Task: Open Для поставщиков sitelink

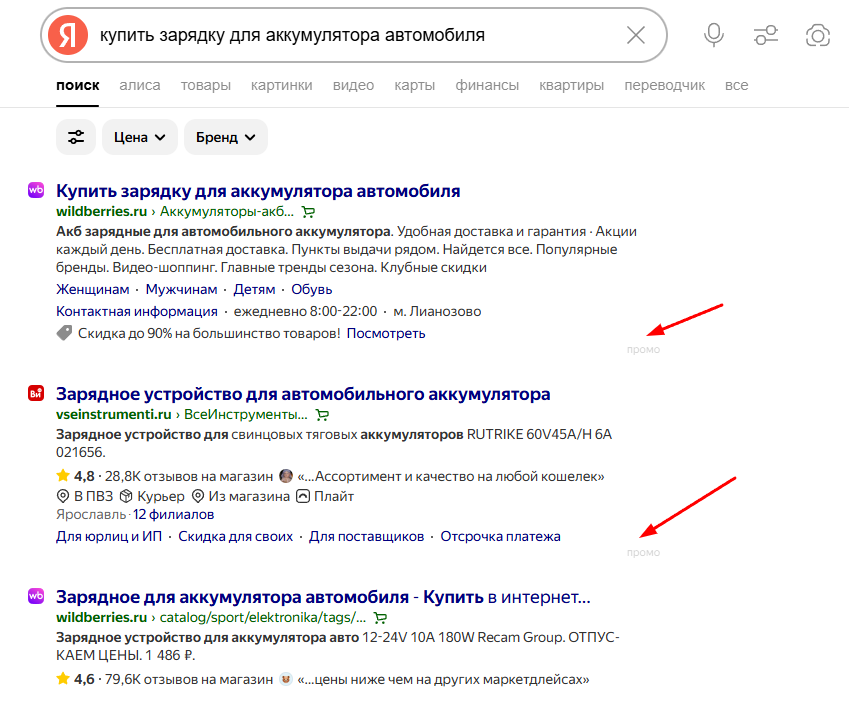Action: 367,536
